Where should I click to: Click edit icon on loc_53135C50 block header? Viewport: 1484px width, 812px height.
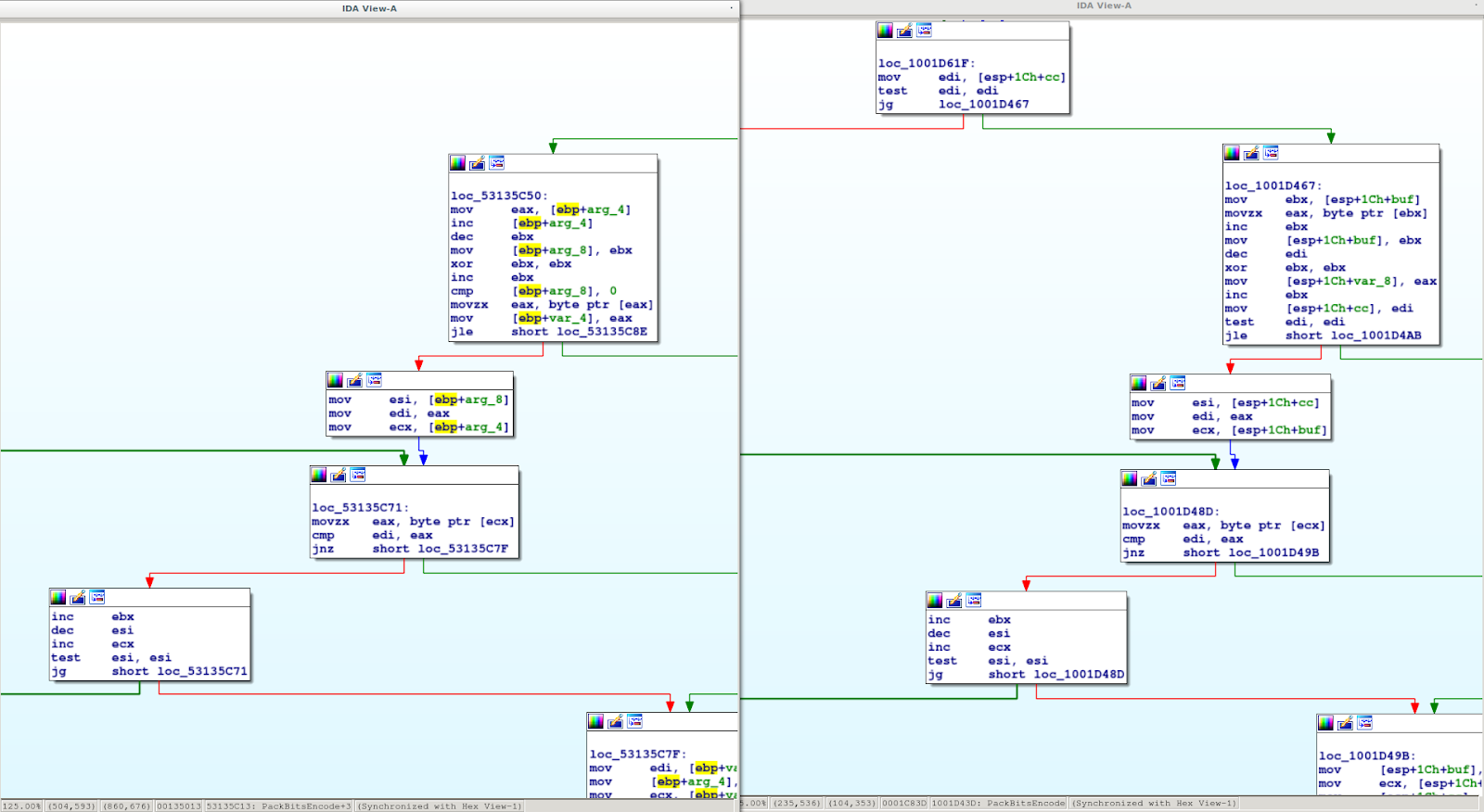click(477, 163)
